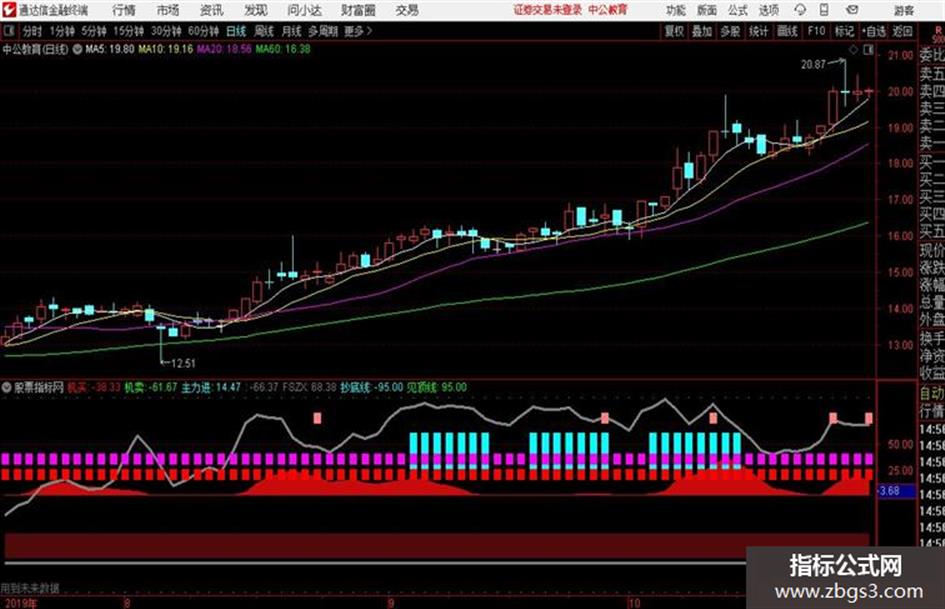This screenshot has height=609, width=945.
Task: Click the 标记 mark button
Action: tap(844, 31)
